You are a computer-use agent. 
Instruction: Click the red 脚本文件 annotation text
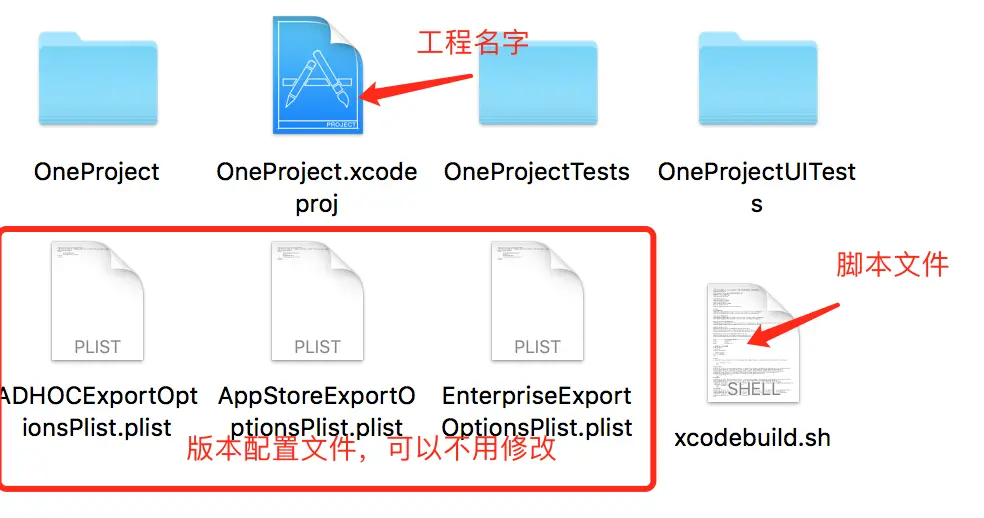pos(892,264)
